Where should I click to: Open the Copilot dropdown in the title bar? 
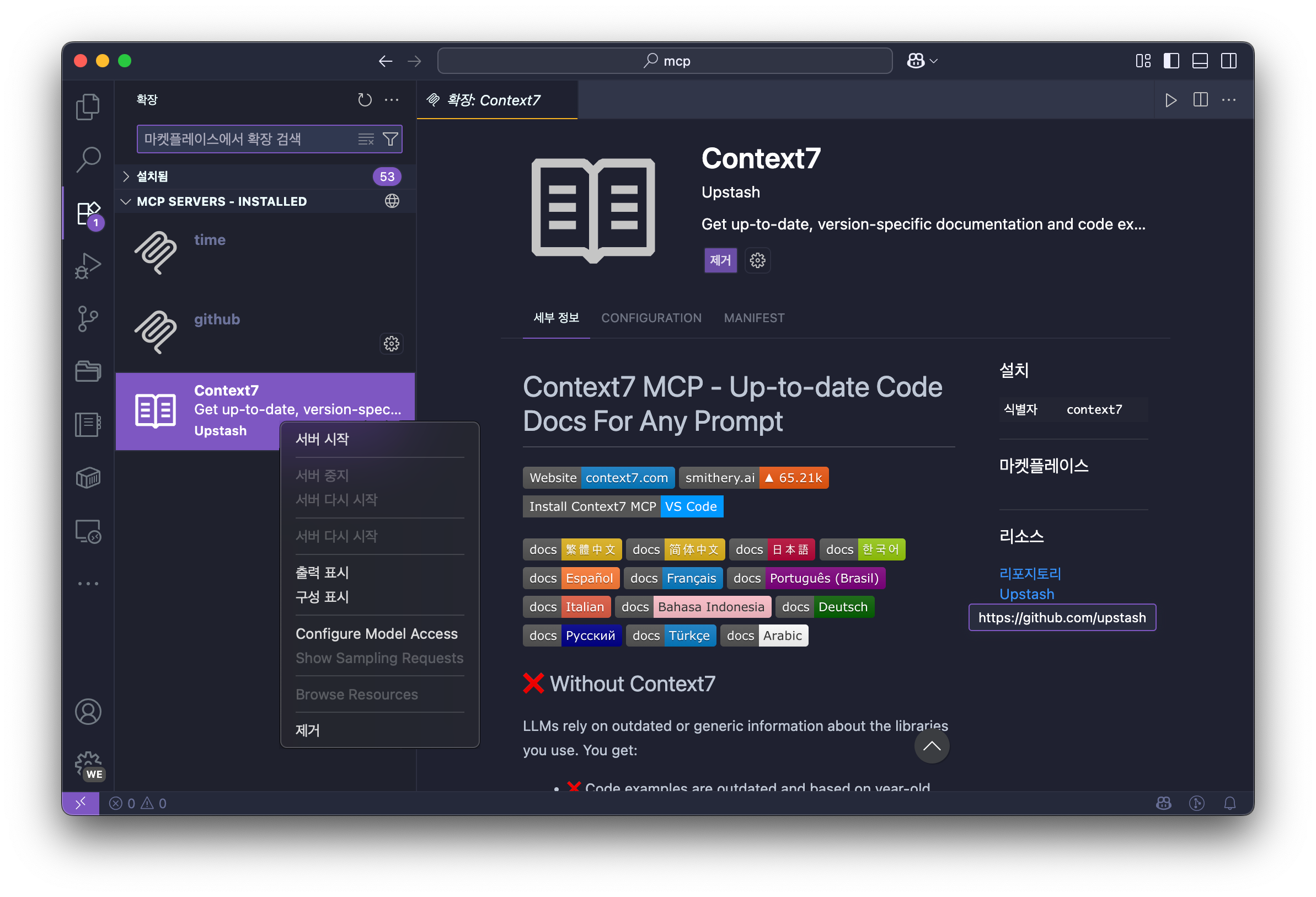[x=921, y=61]
